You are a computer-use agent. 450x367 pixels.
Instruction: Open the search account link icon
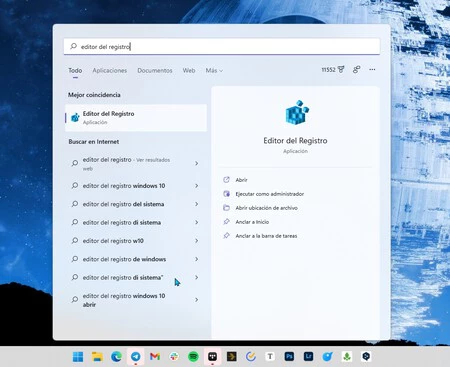(x=356, y=70)
